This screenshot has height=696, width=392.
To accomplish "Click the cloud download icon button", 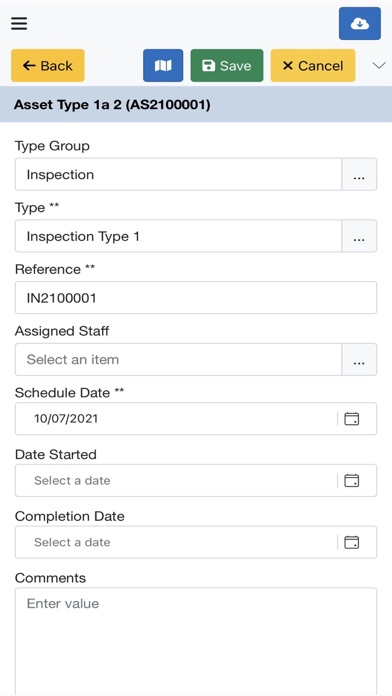I will [x=360, y=24].
